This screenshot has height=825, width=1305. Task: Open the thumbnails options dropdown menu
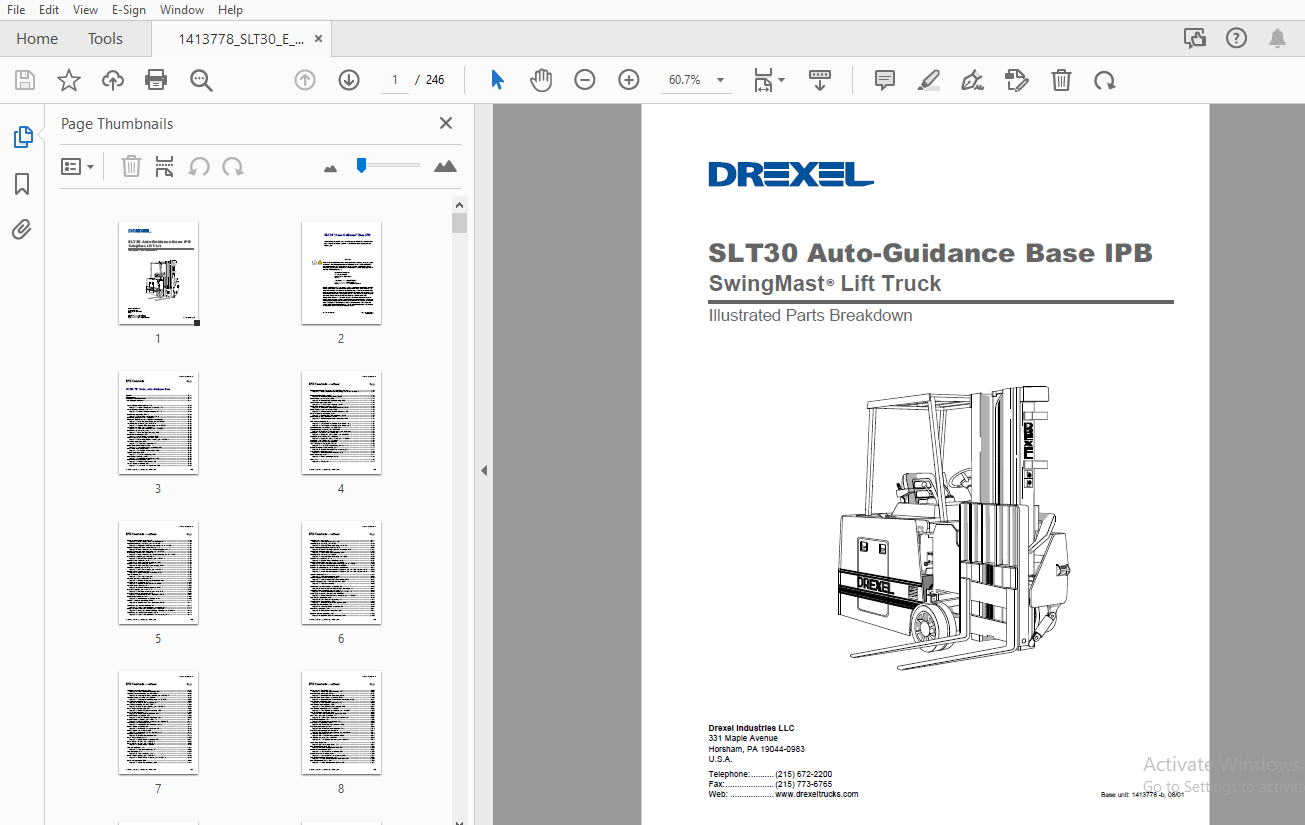point(77,167)
